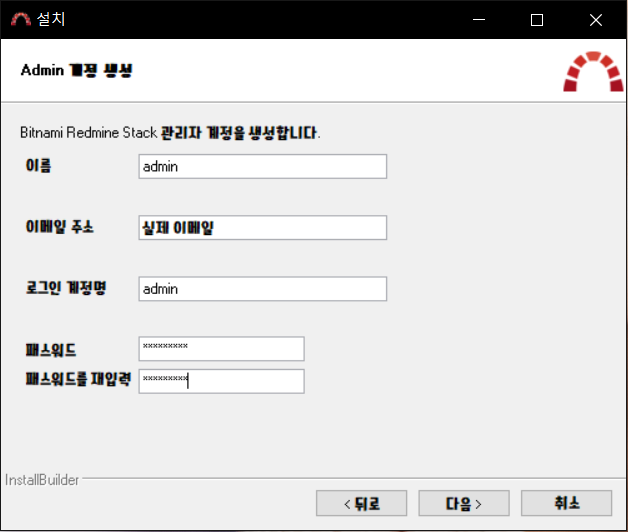Click the 'Bitnami Redmine Stack' description text
628x532 pixels.
(170, 133)
